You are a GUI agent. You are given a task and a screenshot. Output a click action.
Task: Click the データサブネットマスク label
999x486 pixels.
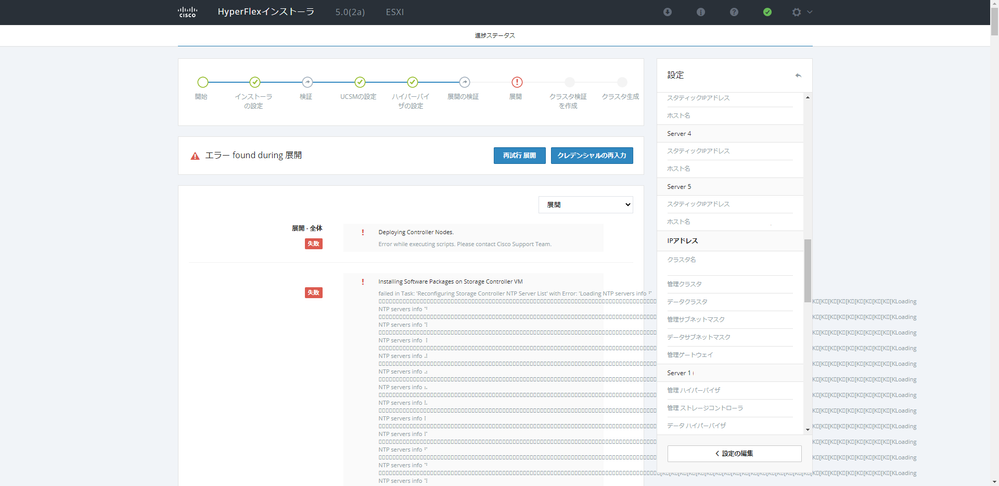coord(698,337)
